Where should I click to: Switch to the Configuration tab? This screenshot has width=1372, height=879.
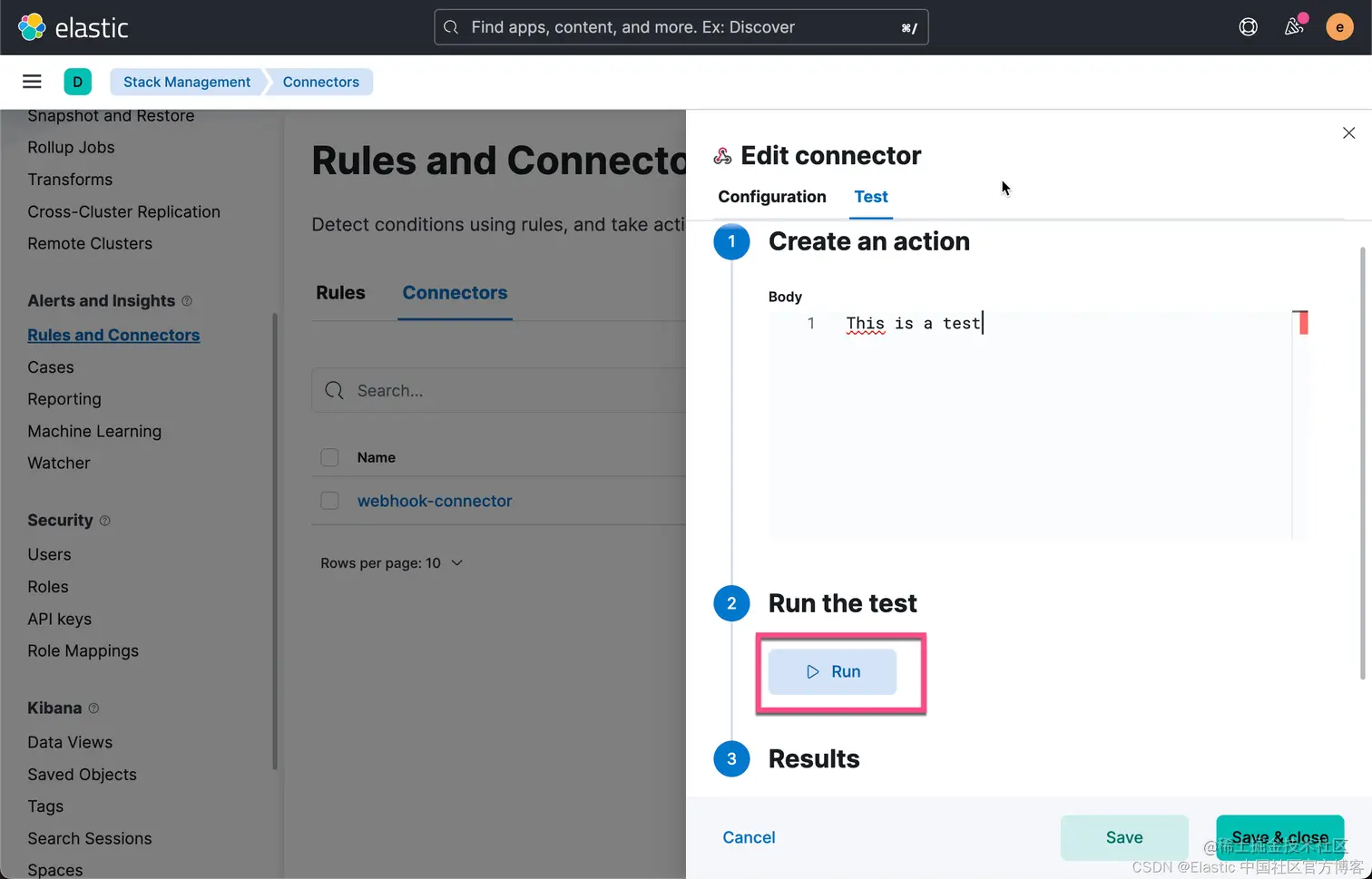click(772, 197)
